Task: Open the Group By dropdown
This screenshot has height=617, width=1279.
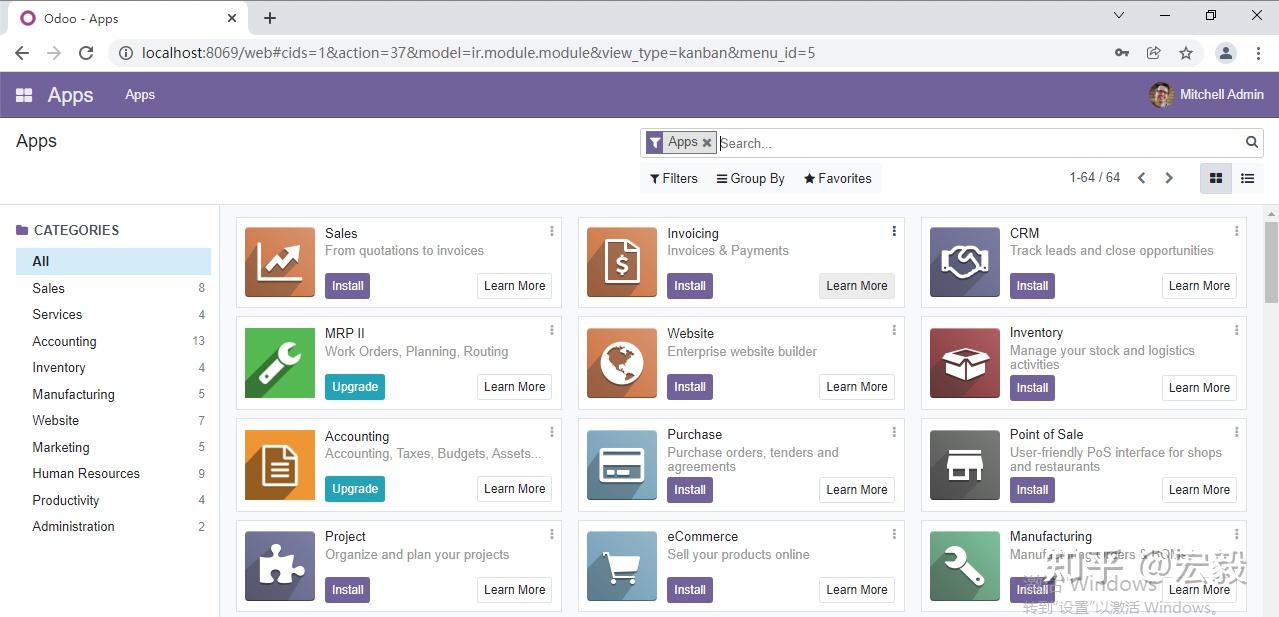Action: pos(750,178)
